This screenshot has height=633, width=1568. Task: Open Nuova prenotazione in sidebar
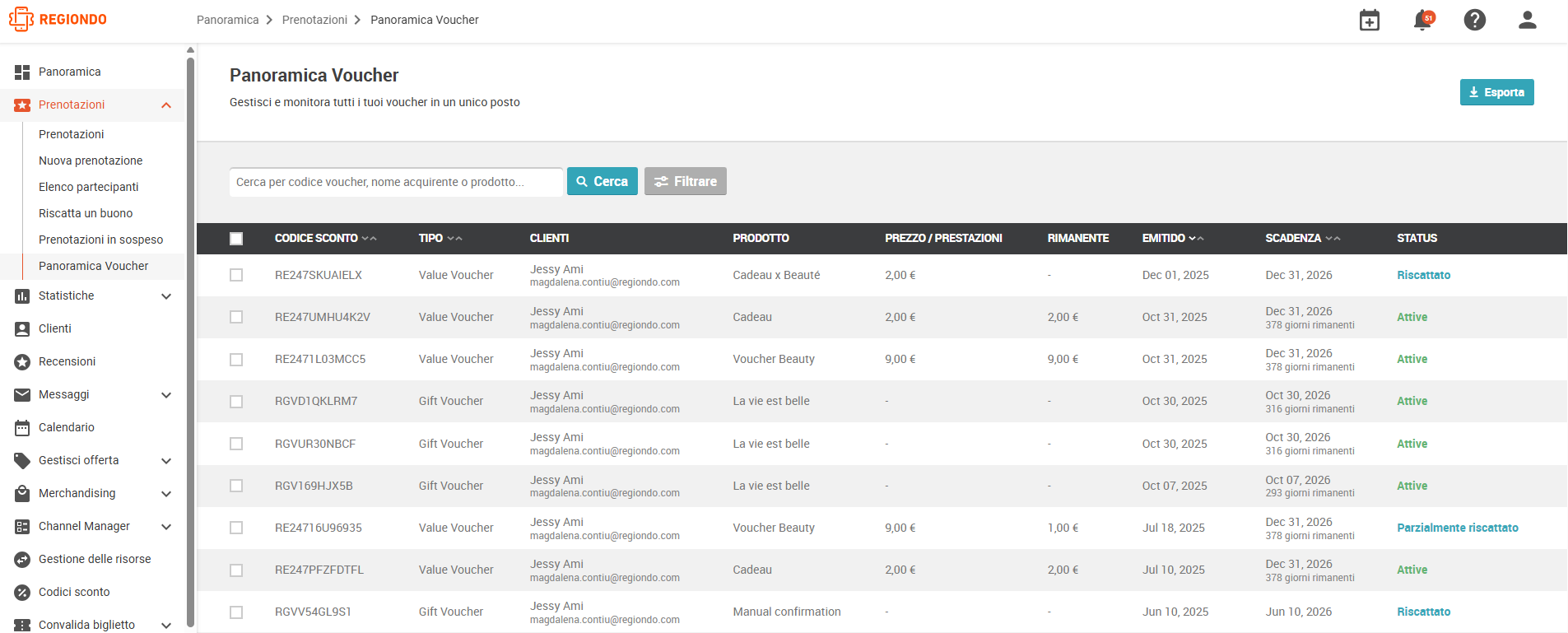pyautogui.click(x=91, y=161)
